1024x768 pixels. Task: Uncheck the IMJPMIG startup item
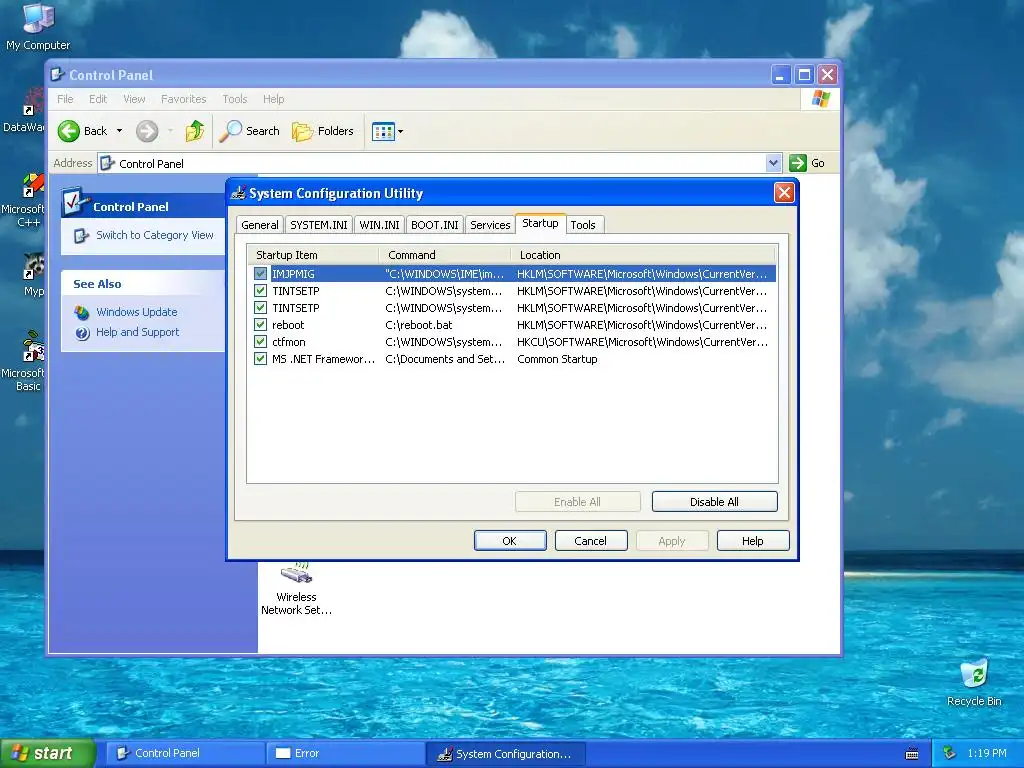pyautogui.click(x=261, y=274)
